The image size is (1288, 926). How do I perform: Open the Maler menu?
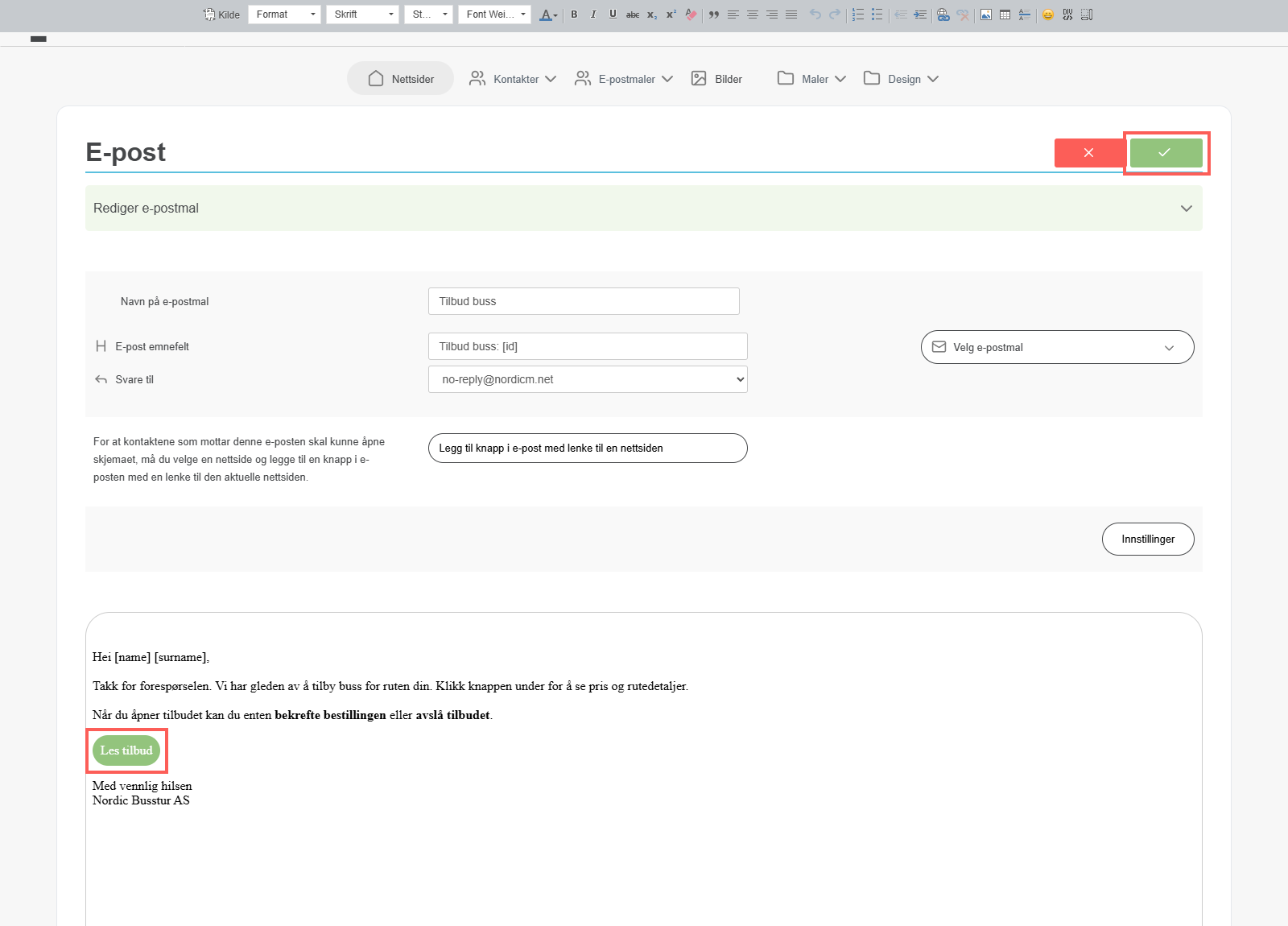811,79
